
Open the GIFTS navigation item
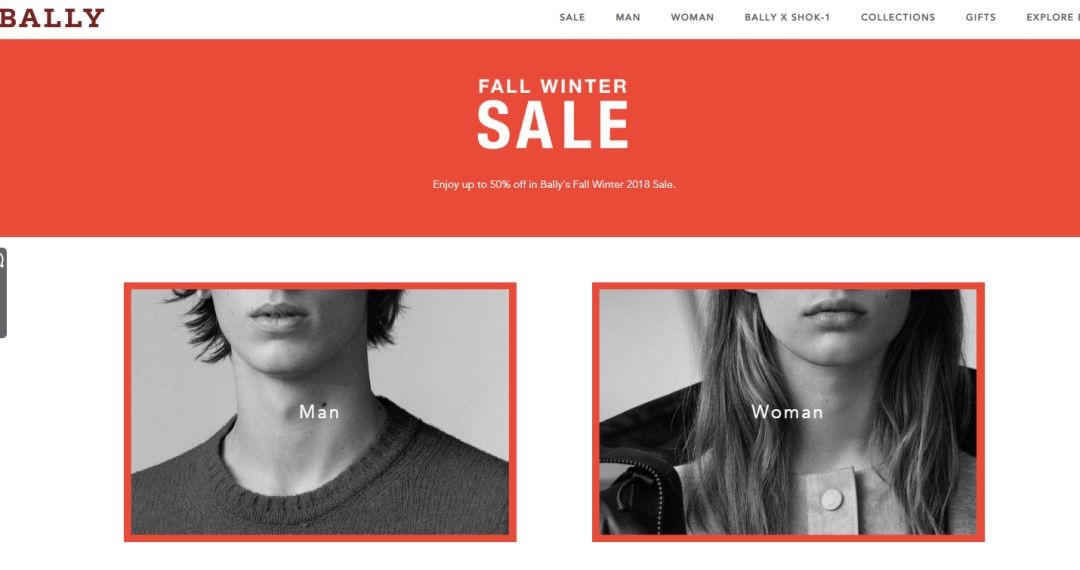(980, 17)
